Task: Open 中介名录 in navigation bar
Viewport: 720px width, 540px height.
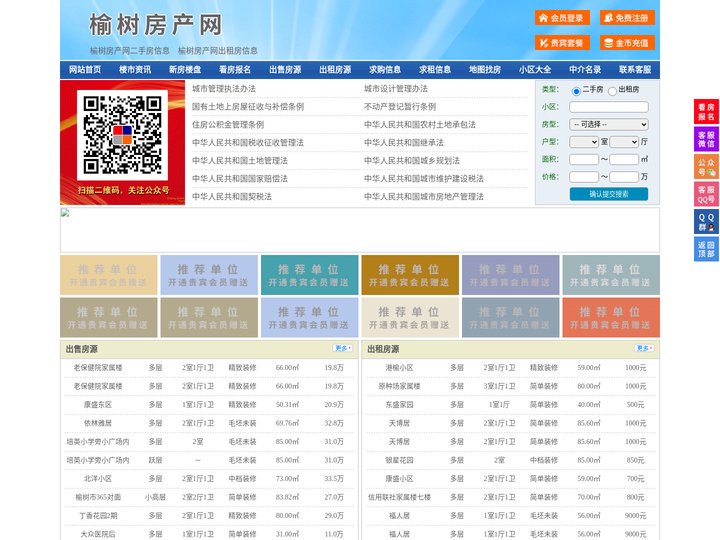Action: tap(585, 70)
